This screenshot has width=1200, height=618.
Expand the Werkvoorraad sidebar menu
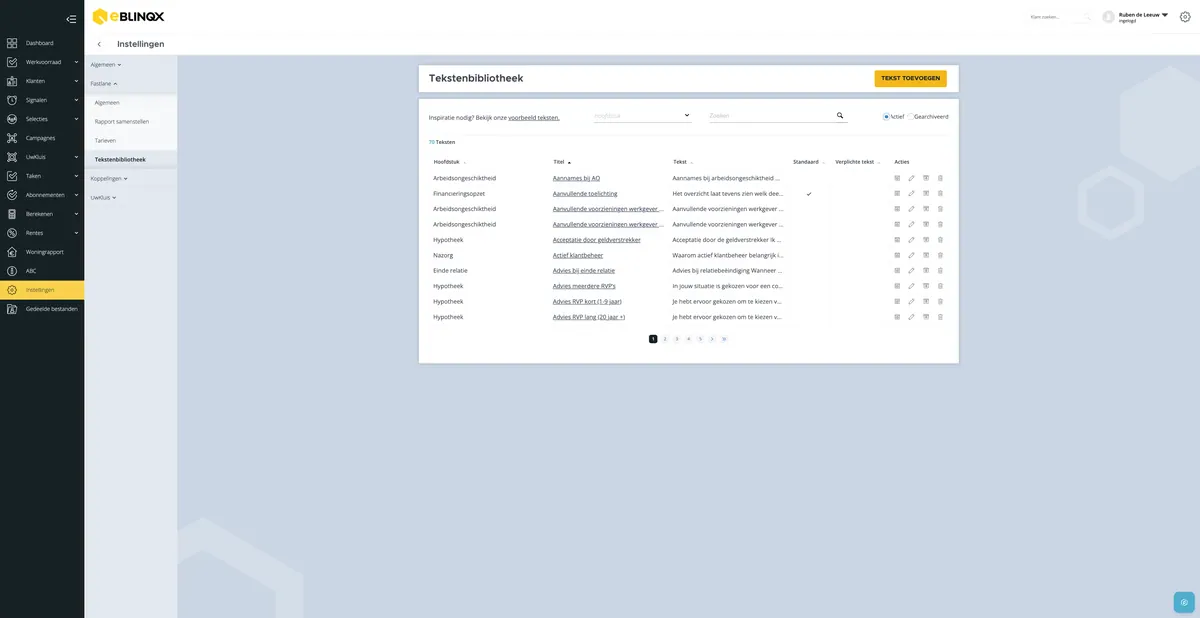(42, 62)
